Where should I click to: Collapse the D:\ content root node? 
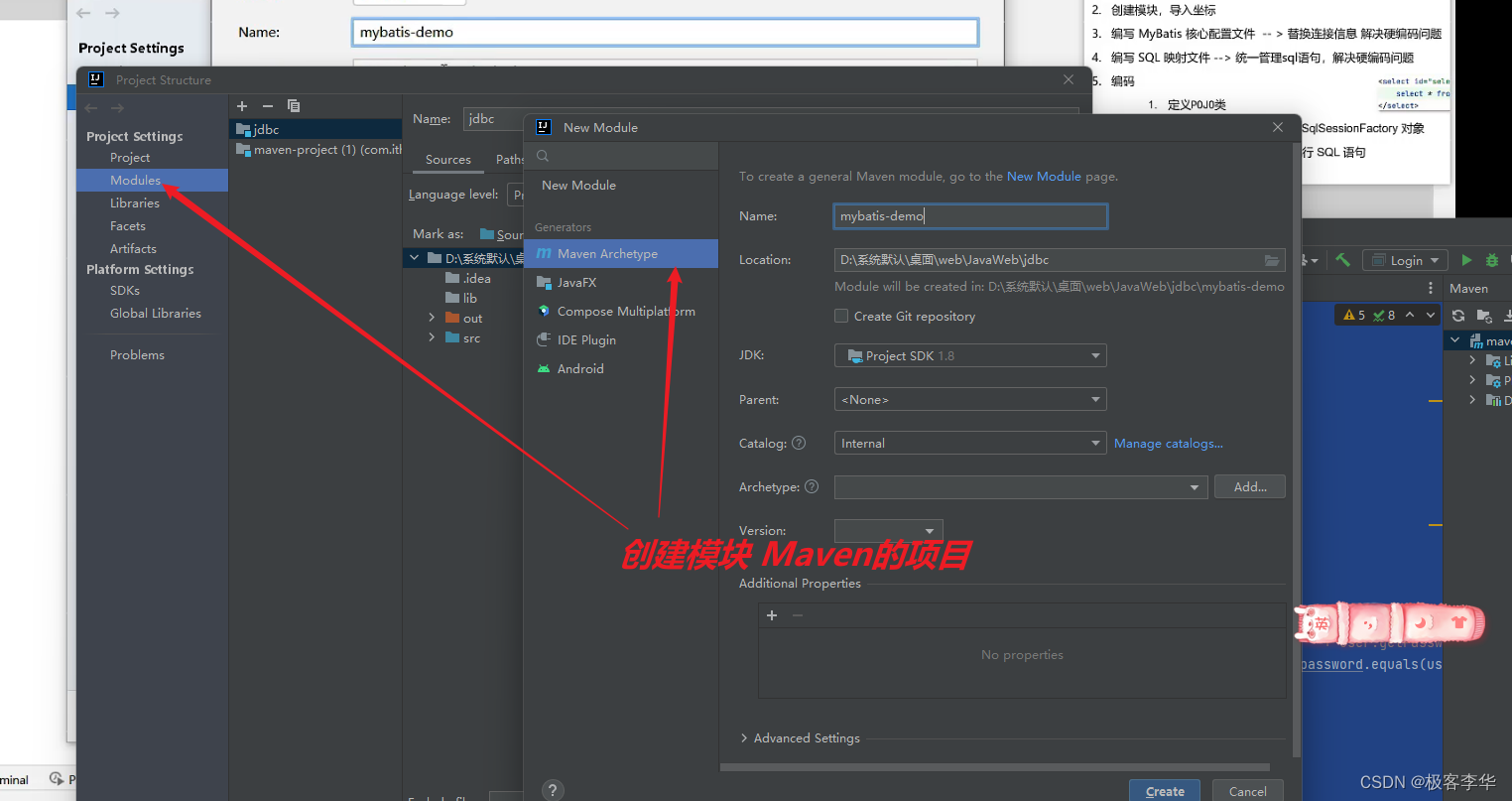[x=415, y=258]
